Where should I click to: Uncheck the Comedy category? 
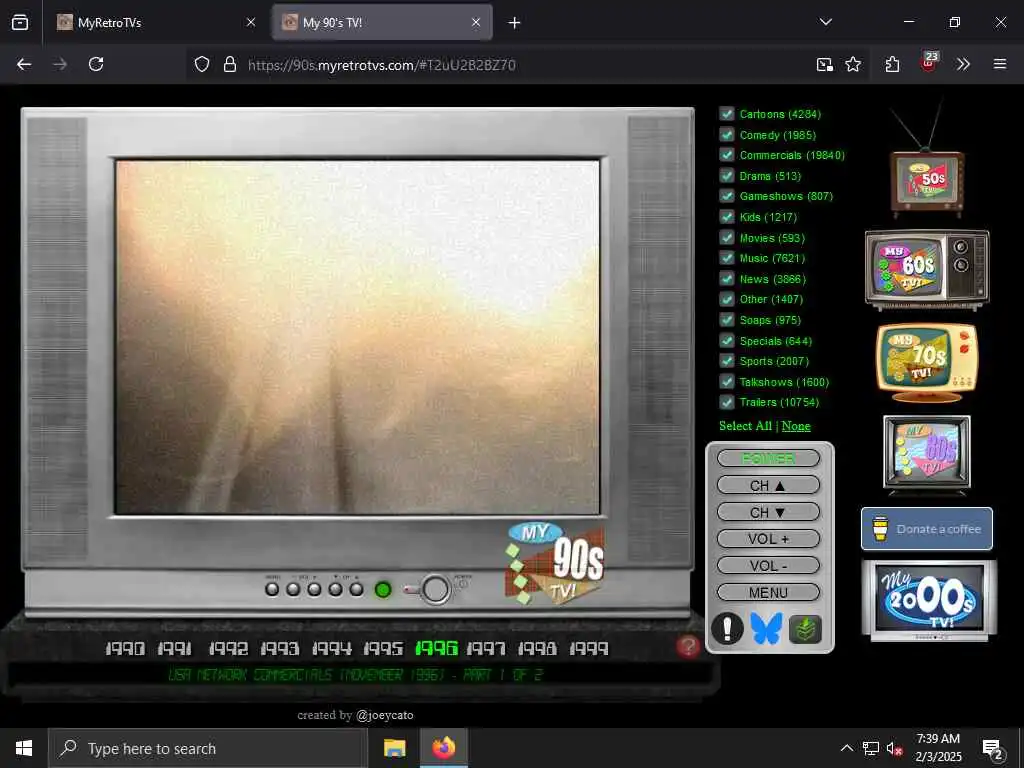(x=727, y=135)
